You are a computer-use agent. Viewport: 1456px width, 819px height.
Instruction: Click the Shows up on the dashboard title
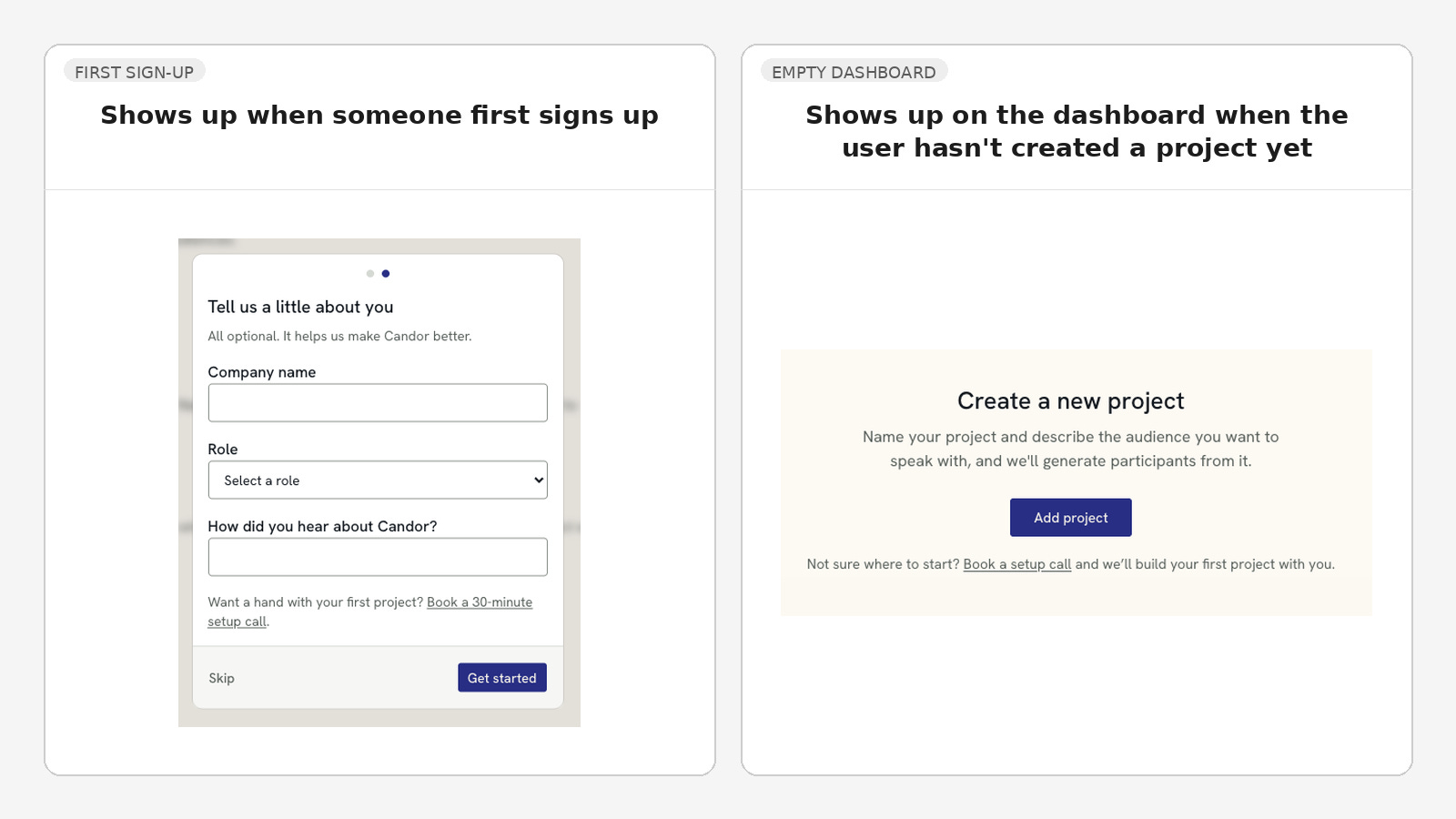pyautogui.click(x=1077, y=131)
